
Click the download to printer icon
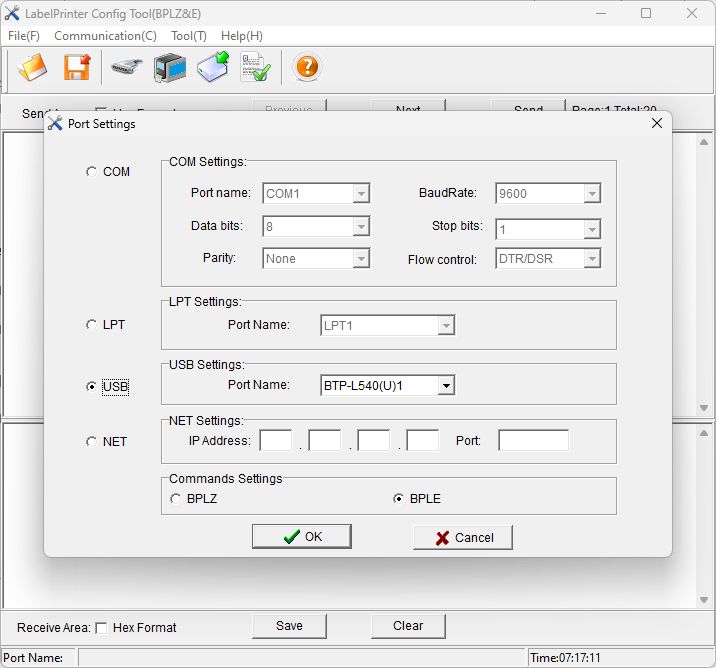[213, 67]
